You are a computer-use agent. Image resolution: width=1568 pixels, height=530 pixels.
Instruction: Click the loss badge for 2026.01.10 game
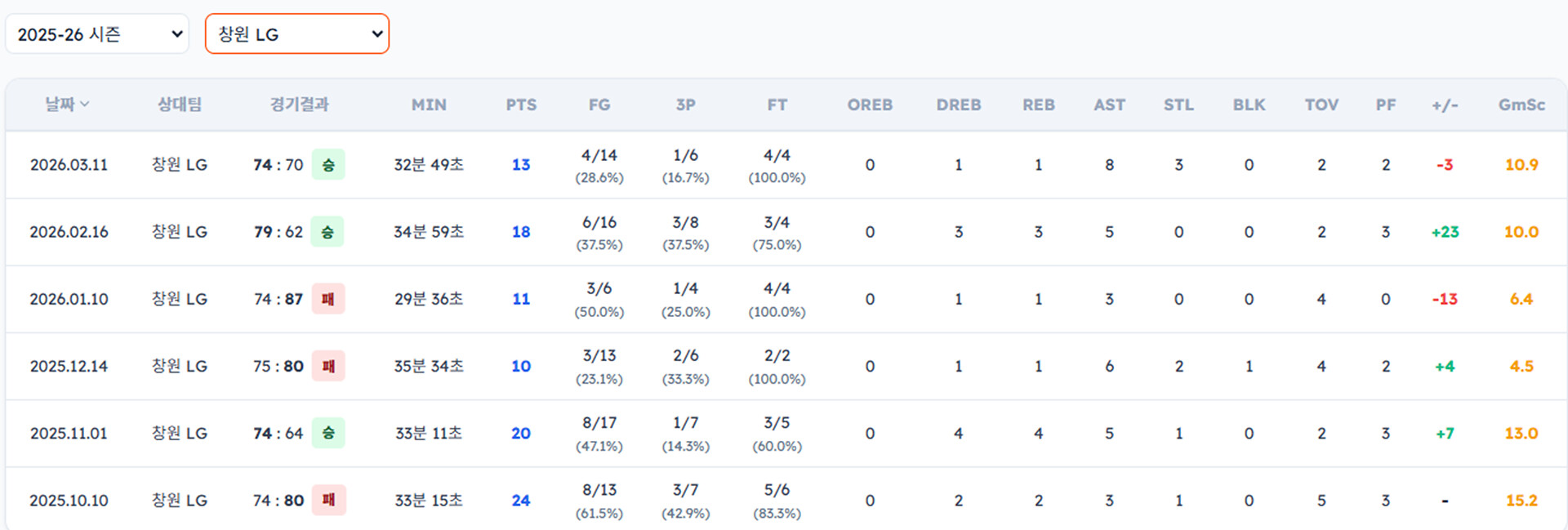[x=328, y=299]
